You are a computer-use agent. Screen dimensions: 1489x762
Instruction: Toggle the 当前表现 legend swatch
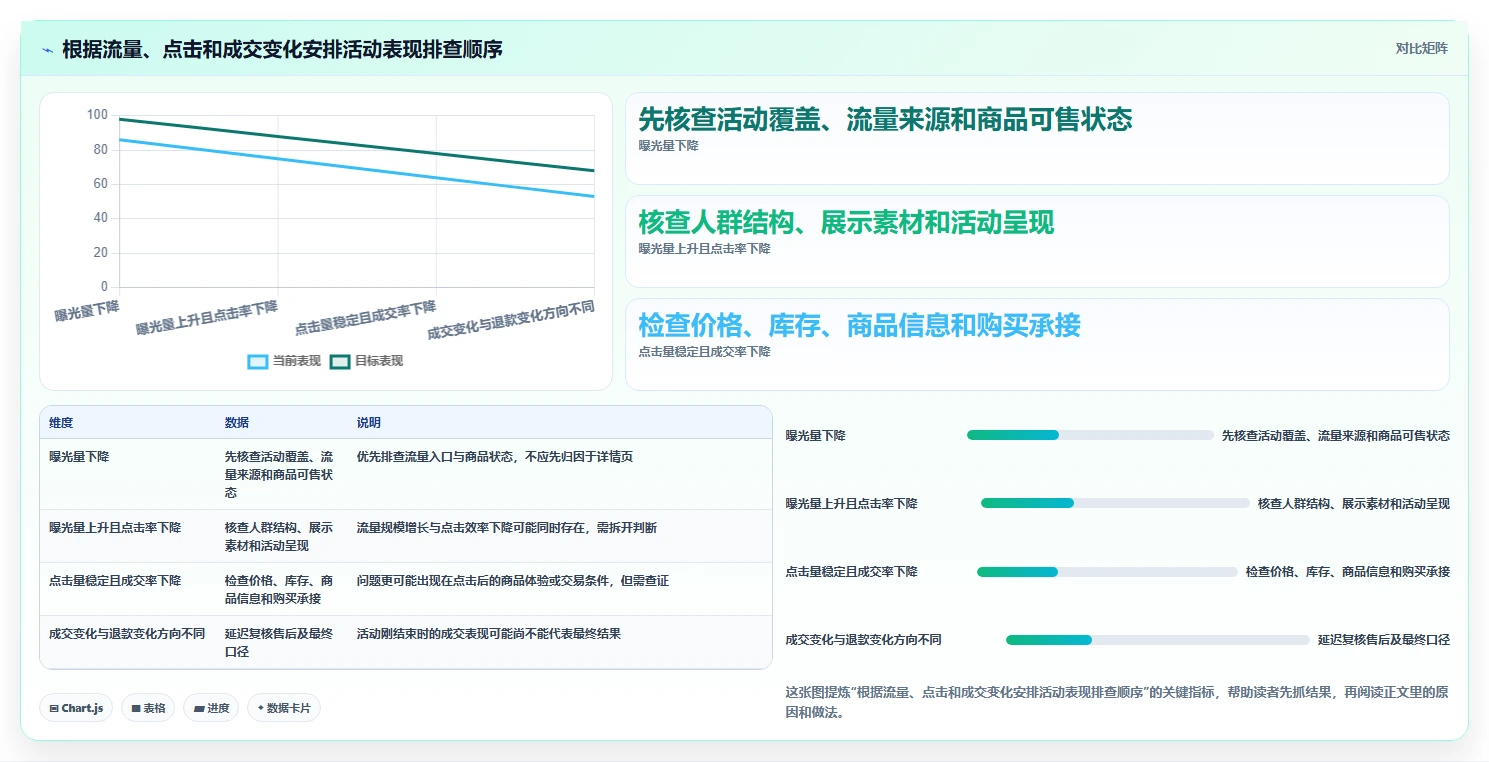[x=258, y=361]
